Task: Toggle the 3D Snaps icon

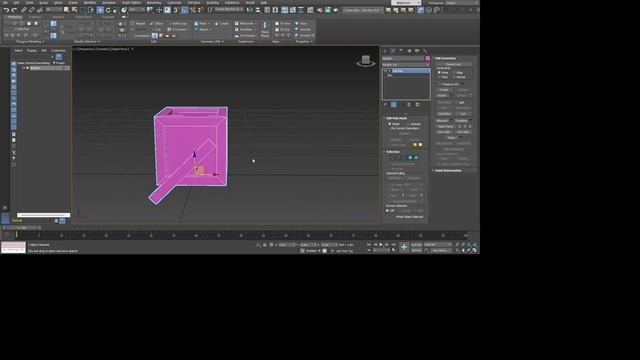Action: [x=176, y=10]
